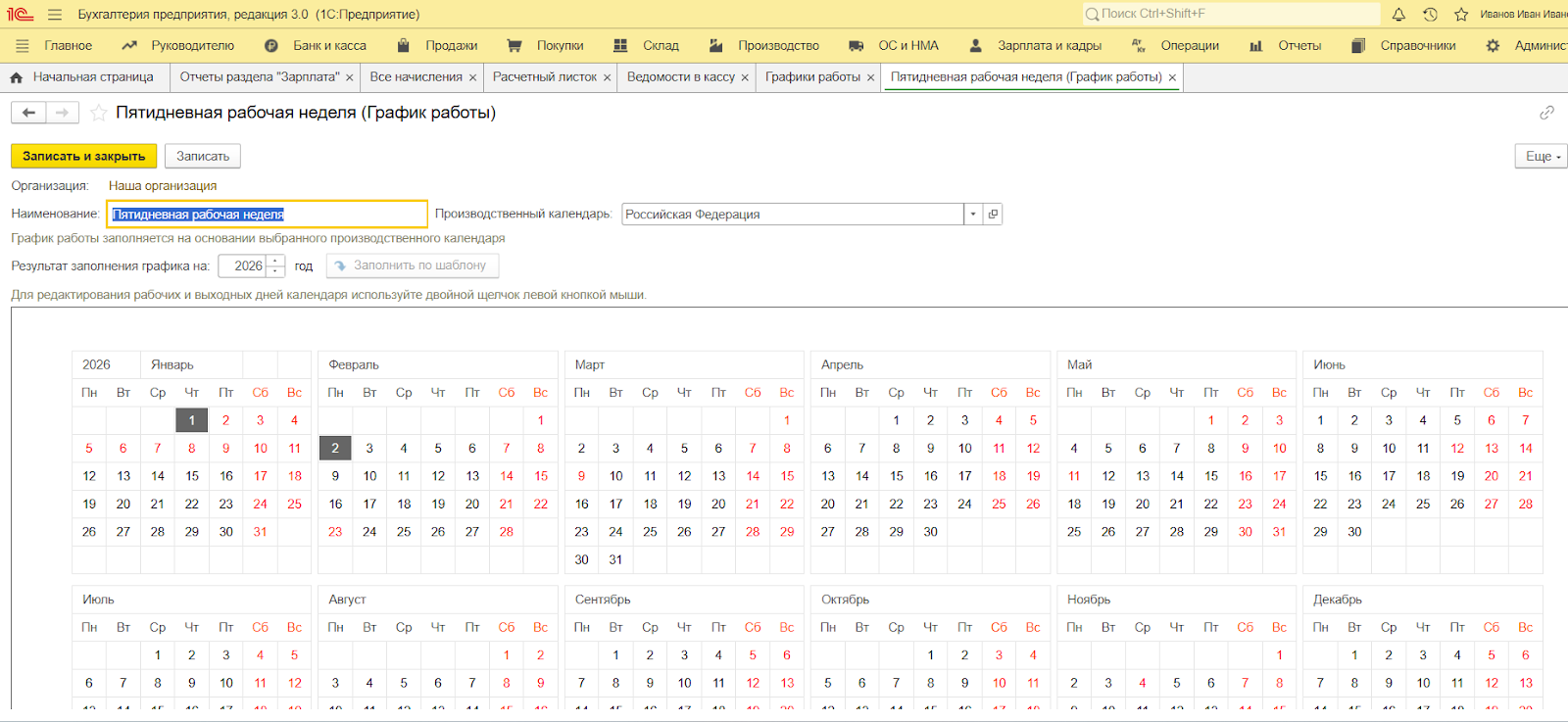Open the production calendar record button

(x=993, y=215)
